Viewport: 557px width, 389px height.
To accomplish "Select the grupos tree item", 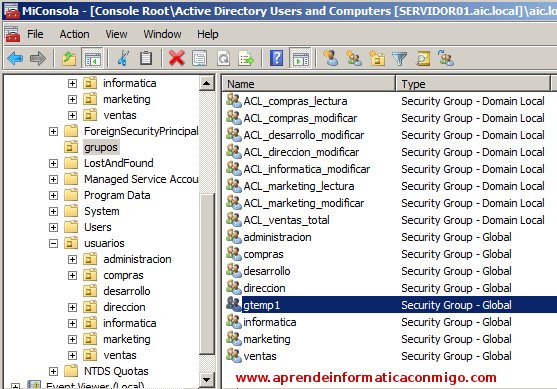I will pyautogui.click(x=101, y=147).
